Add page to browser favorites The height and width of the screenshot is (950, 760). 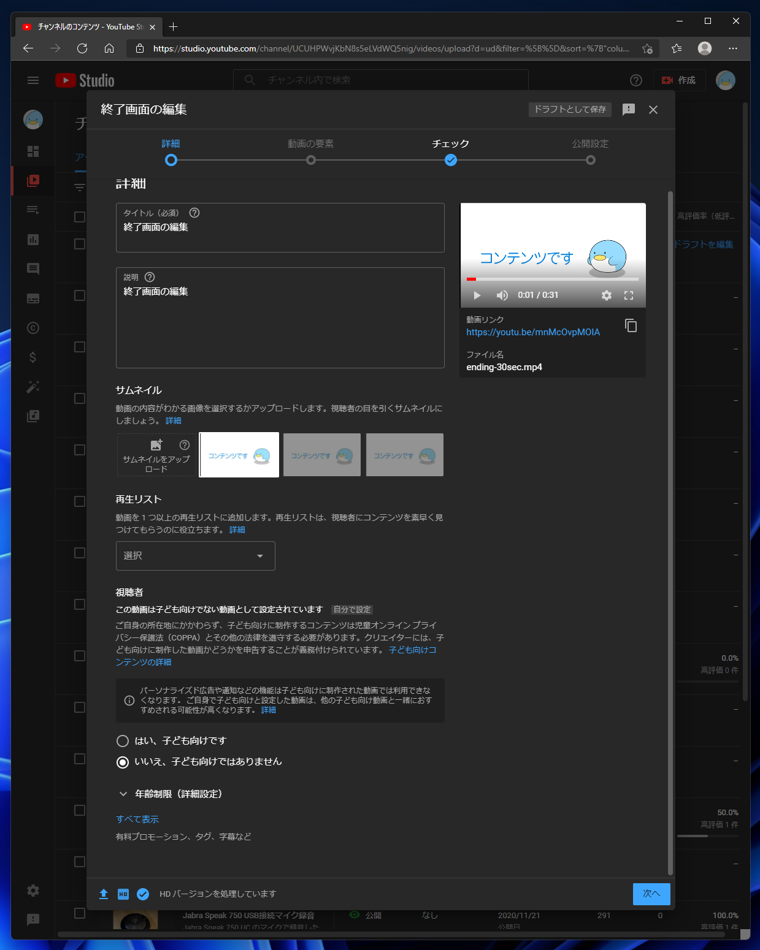[x=647, y=48]
